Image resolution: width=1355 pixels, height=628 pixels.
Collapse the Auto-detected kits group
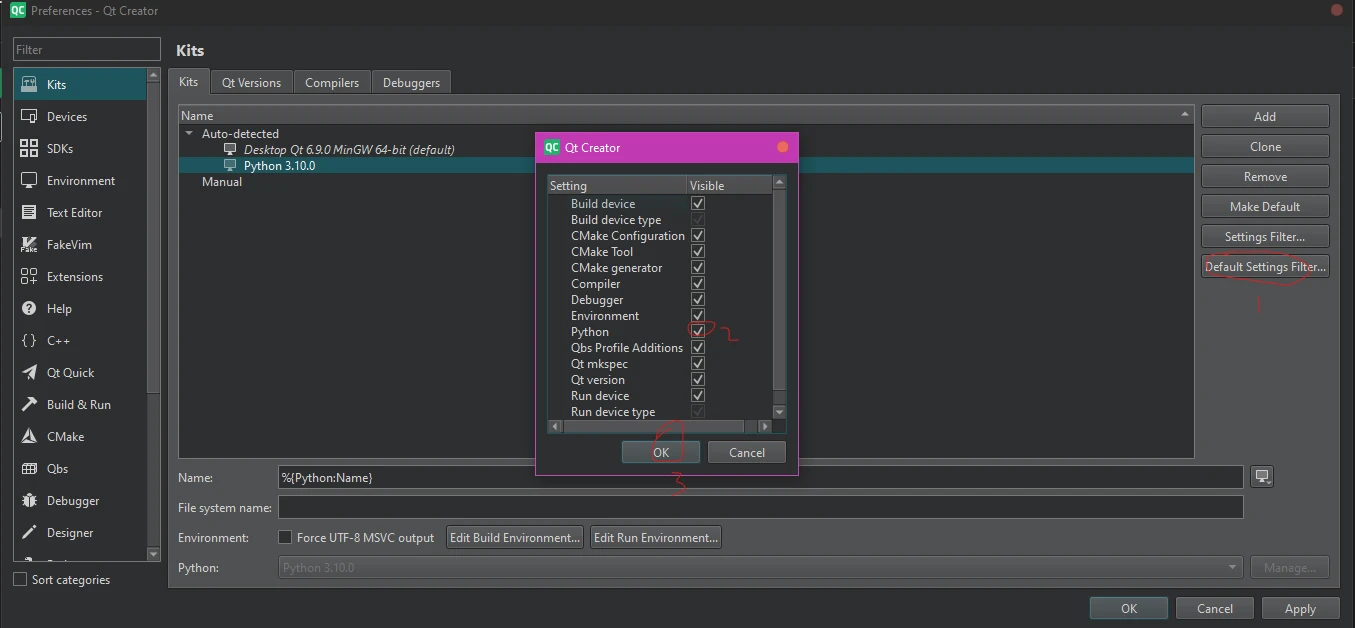coord(189,133)
